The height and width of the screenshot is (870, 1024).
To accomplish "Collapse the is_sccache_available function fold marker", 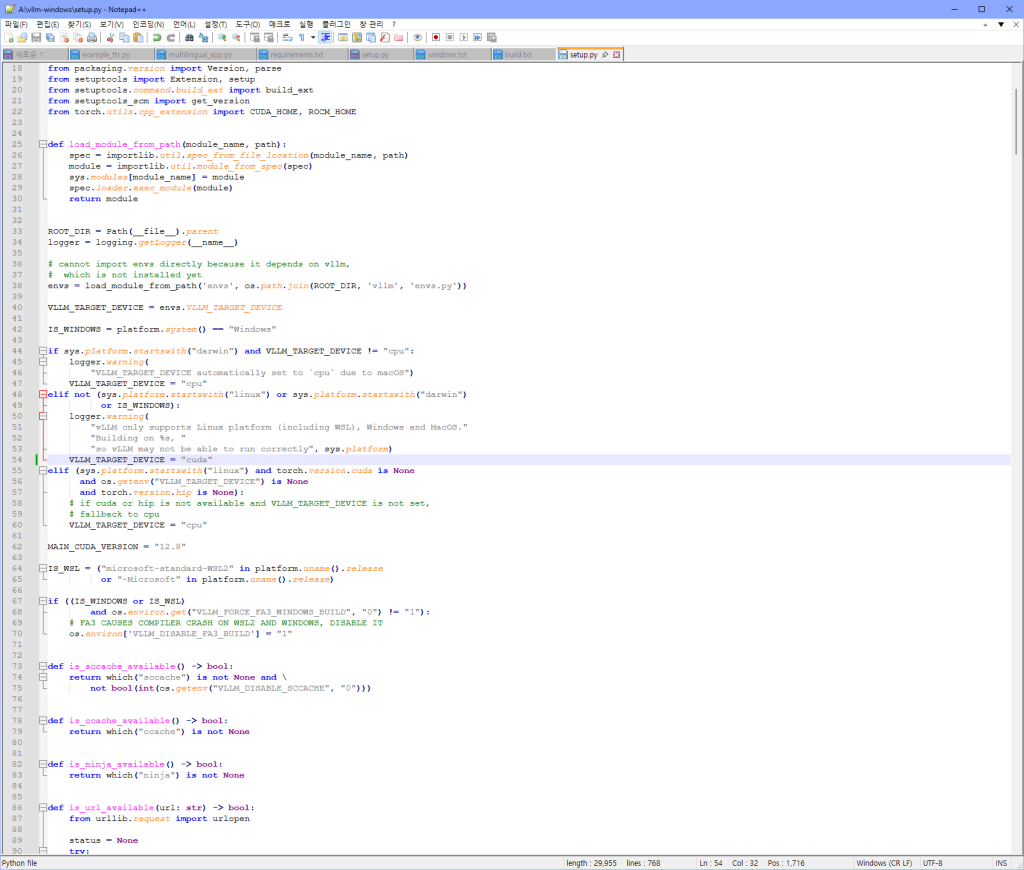I will (42, 666).
